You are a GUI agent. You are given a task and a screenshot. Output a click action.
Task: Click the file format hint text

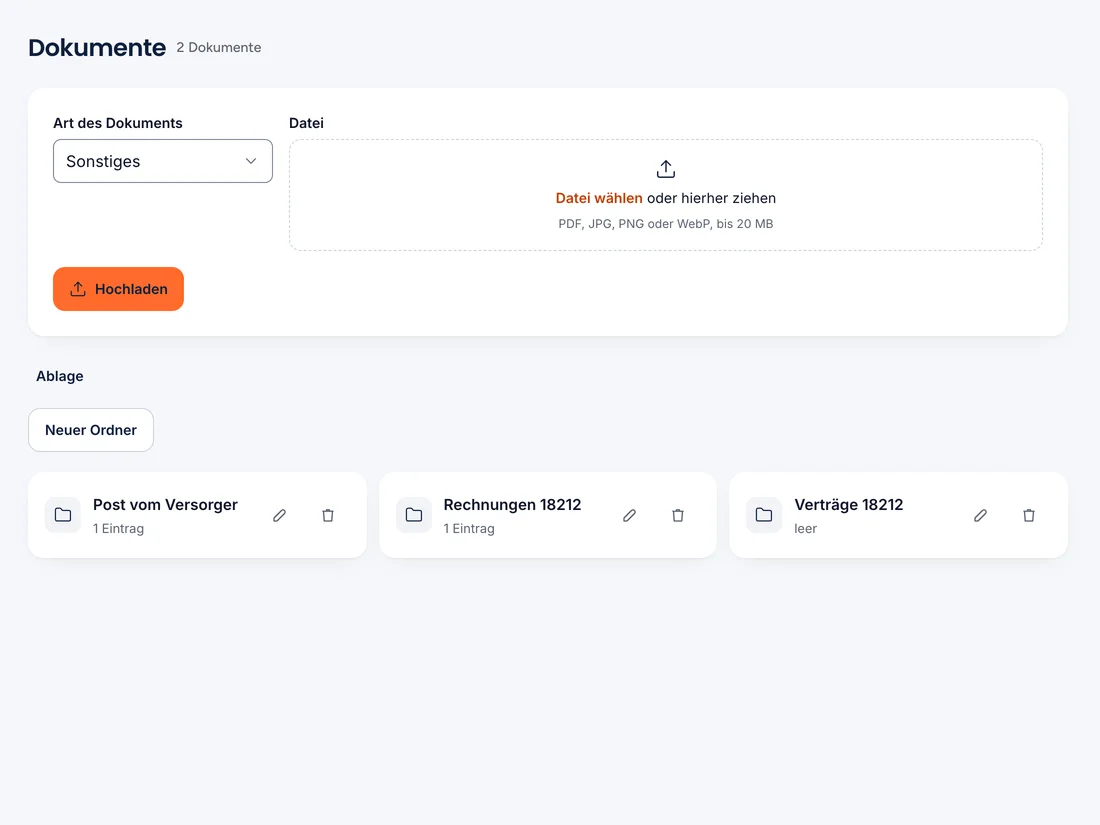click(666, 224)
